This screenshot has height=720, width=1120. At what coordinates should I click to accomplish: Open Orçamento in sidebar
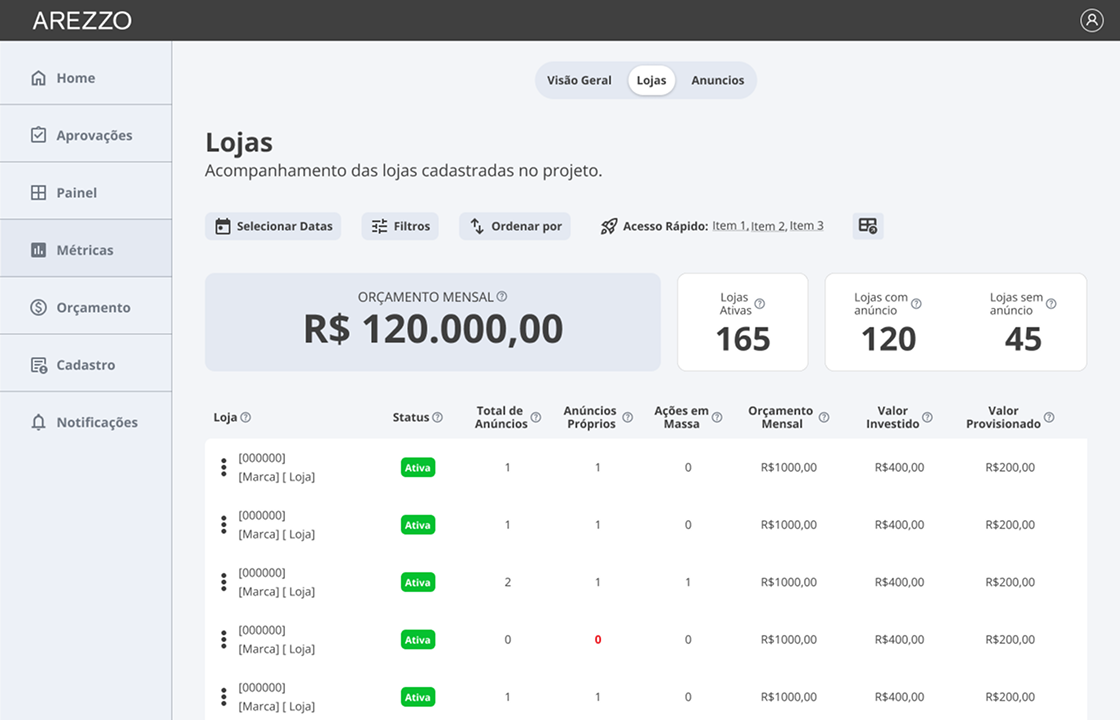pyautogui.click(x=86, y=307)
